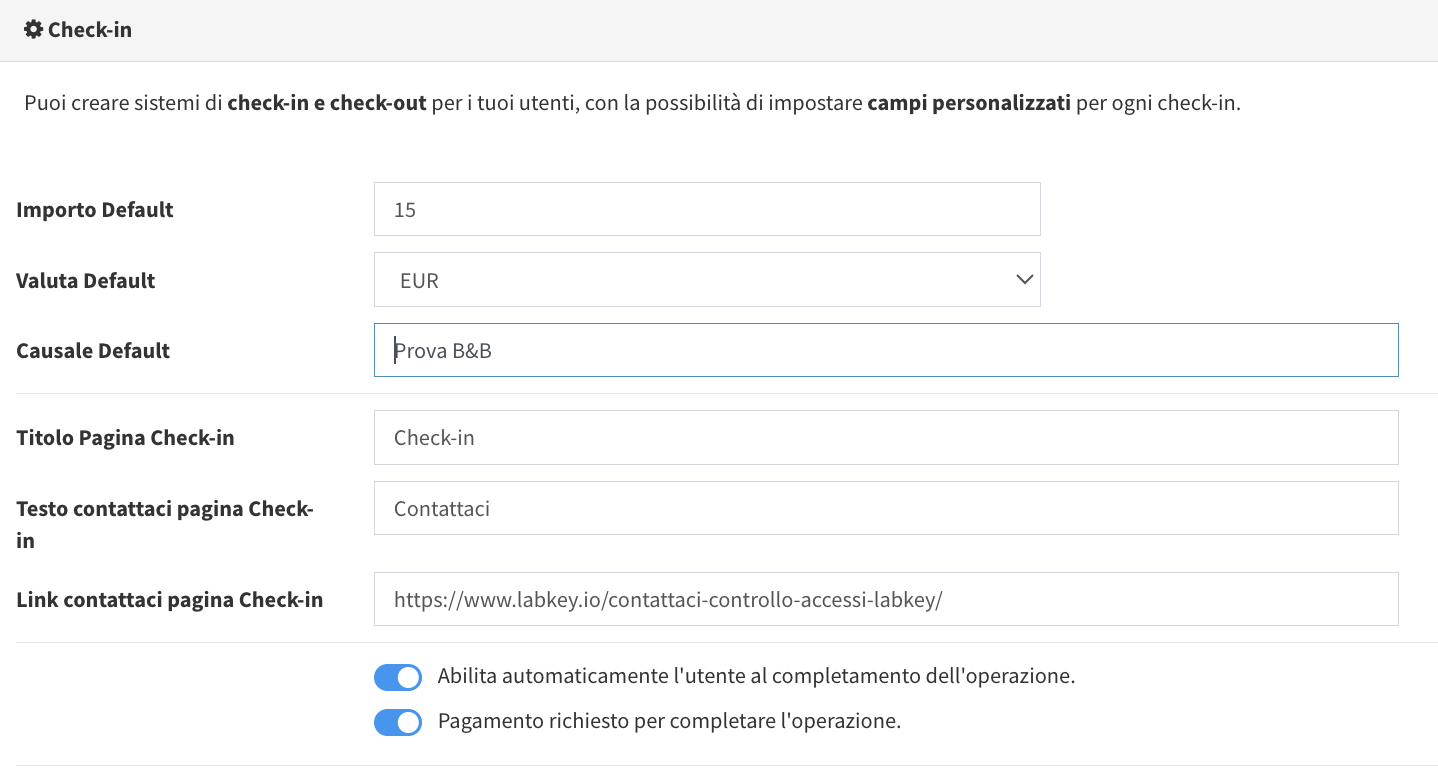Click the "Abilita automaticamente l'utente" label text
Viewport: 1438px width, 772px height.
point(756,676)
